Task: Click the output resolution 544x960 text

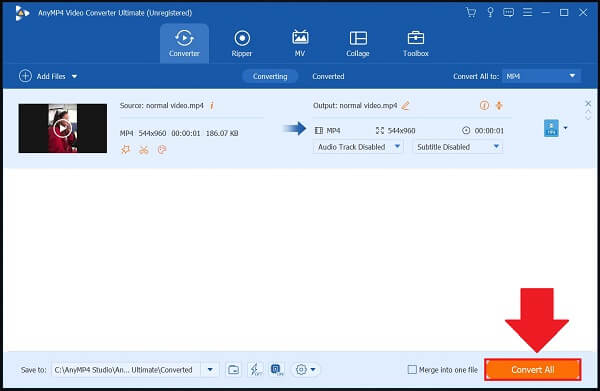Action: (401, 130)
